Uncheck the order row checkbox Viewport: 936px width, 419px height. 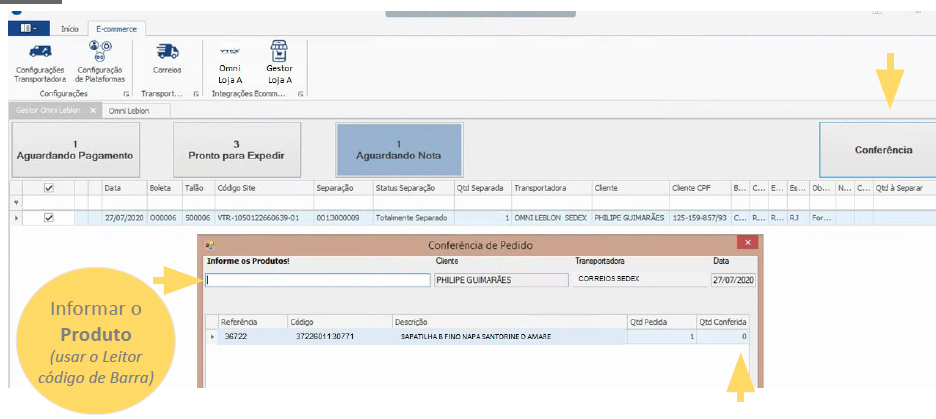[x=48, y=217]
